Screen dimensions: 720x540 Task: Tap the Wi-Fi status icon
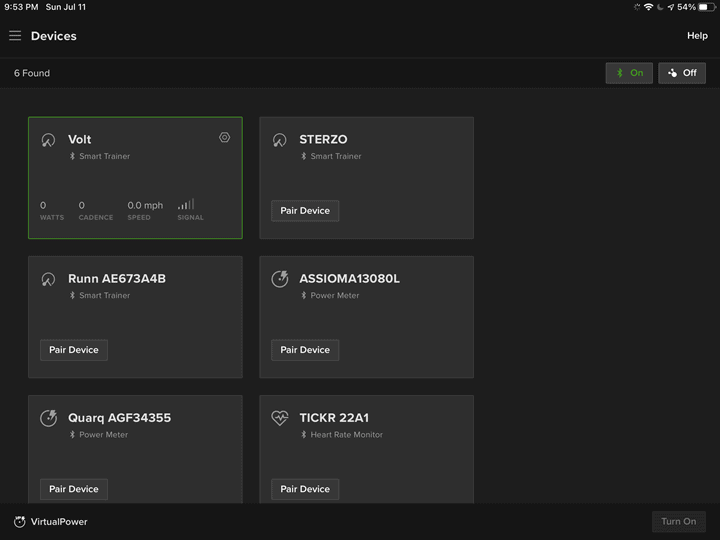(x=648, y=7)
